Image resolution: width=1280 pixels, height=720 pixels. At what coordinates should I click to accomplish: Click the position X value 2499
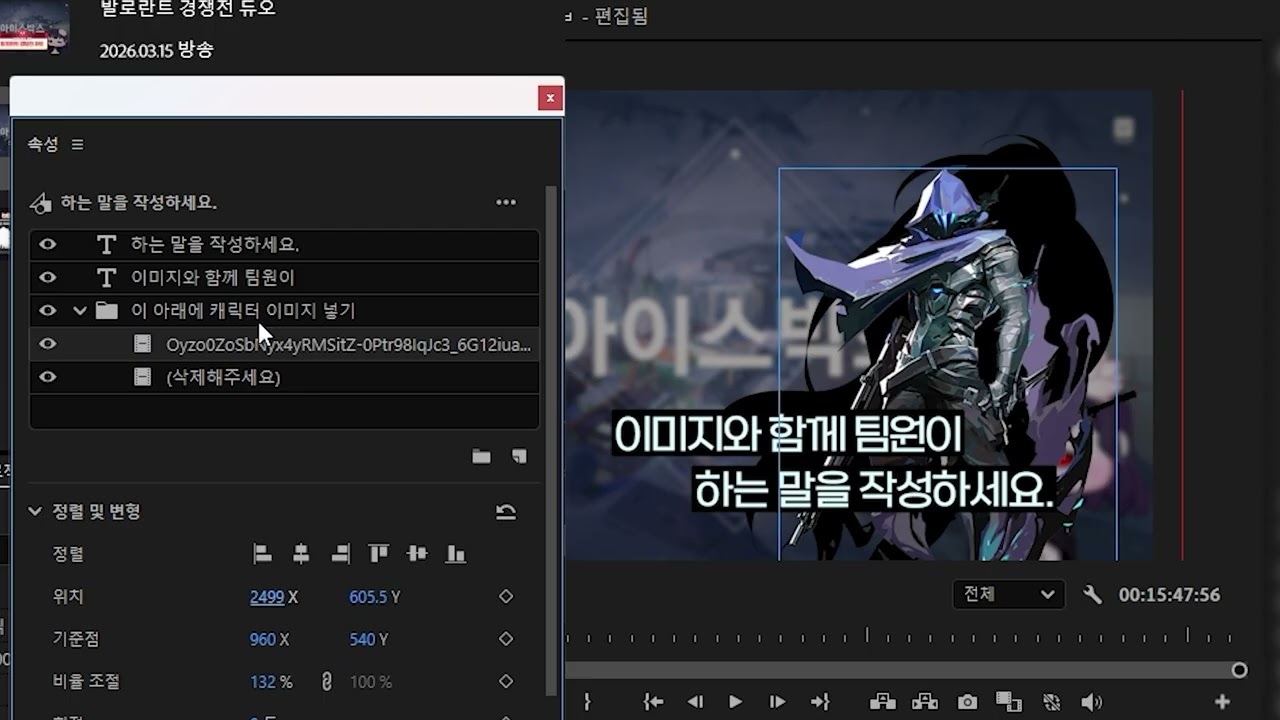point(267,597)
